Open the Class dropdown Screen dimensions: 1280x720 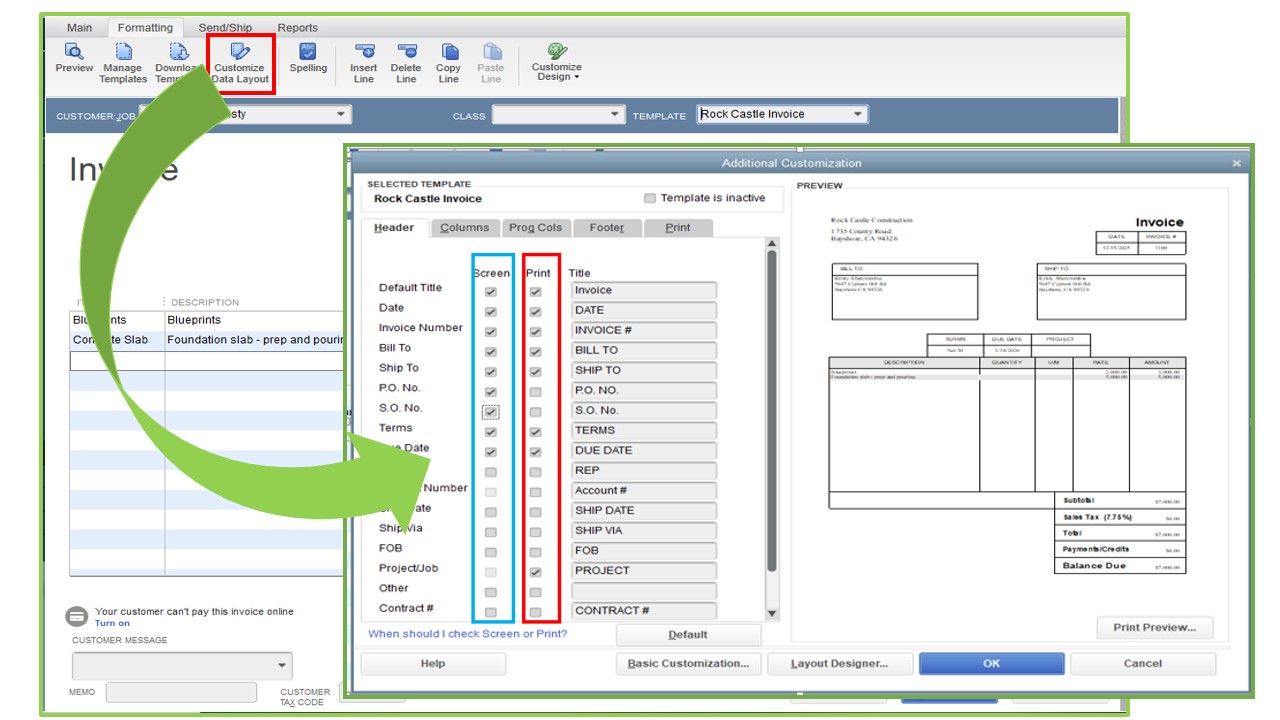tap(616, 115)
